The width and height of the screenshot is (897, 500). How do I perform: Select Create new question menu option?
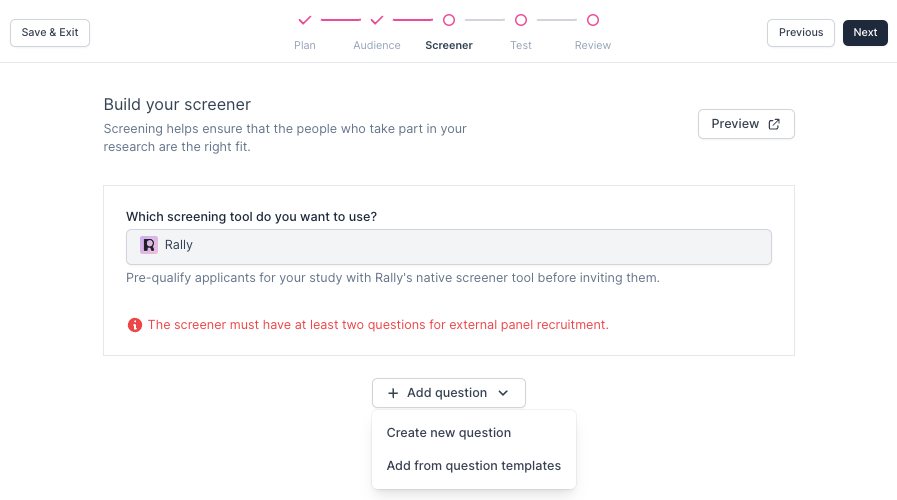tap(449, 433)
